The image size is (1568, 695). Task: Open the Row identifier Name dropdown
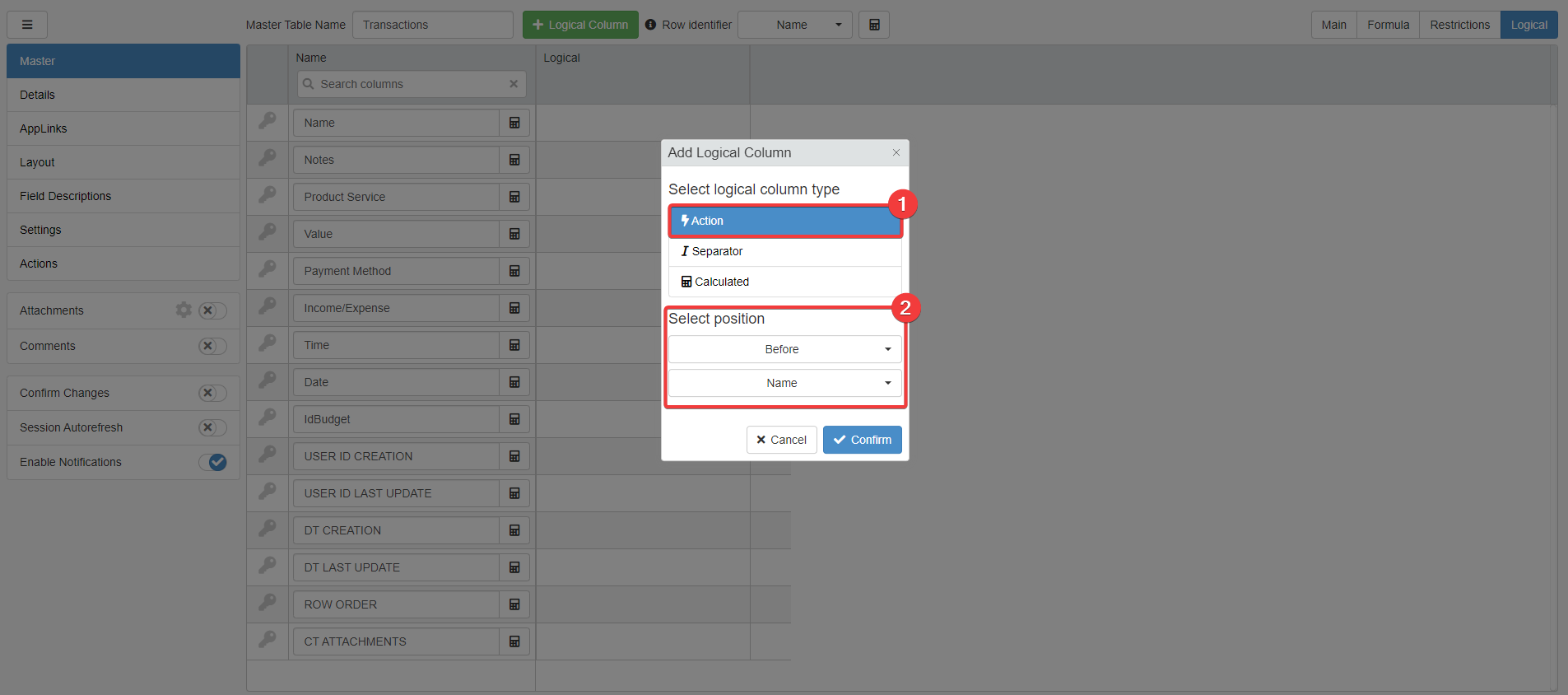tap(794, 25)
